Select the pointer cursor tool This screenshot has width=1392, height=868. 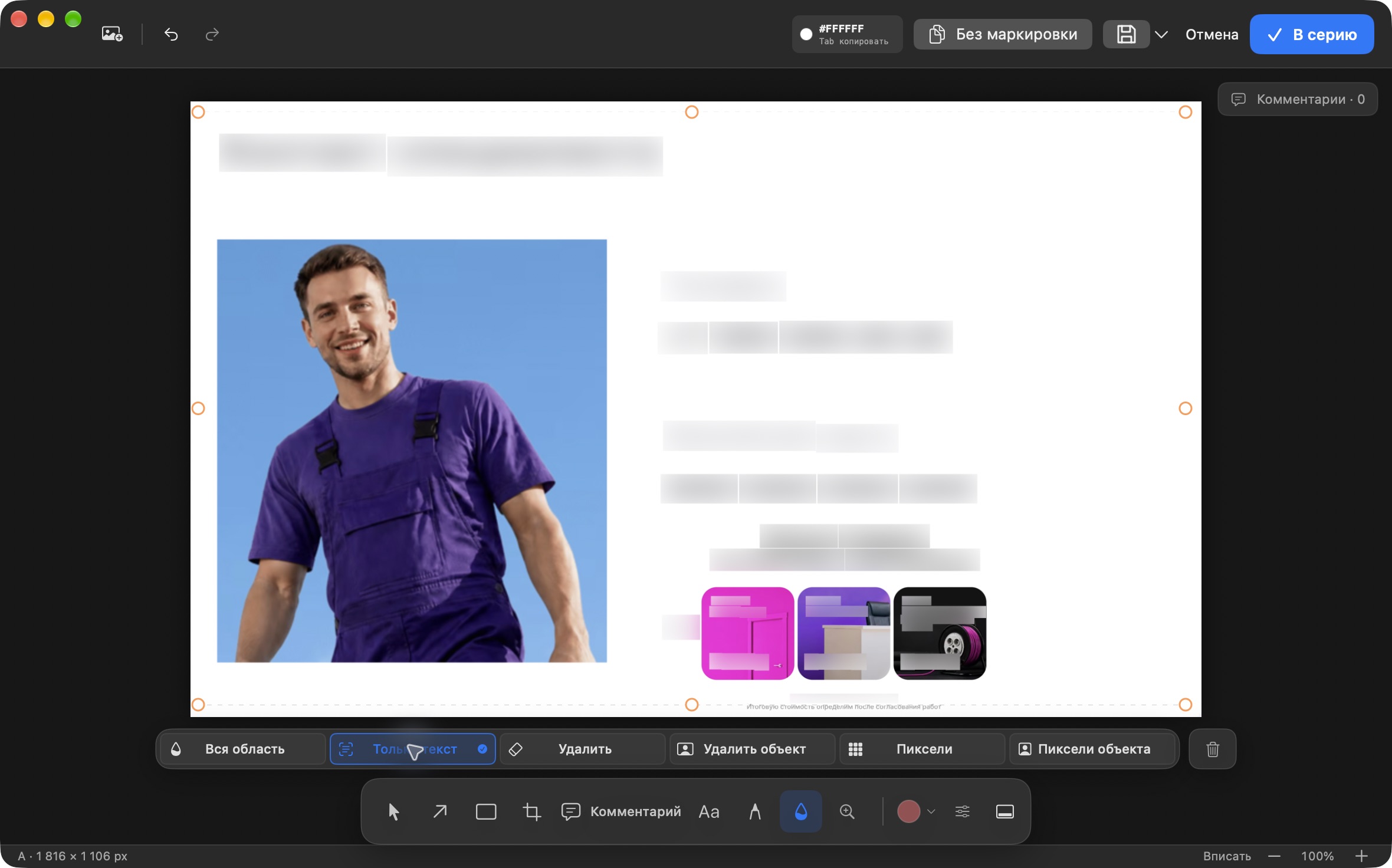tap(394, 811)
